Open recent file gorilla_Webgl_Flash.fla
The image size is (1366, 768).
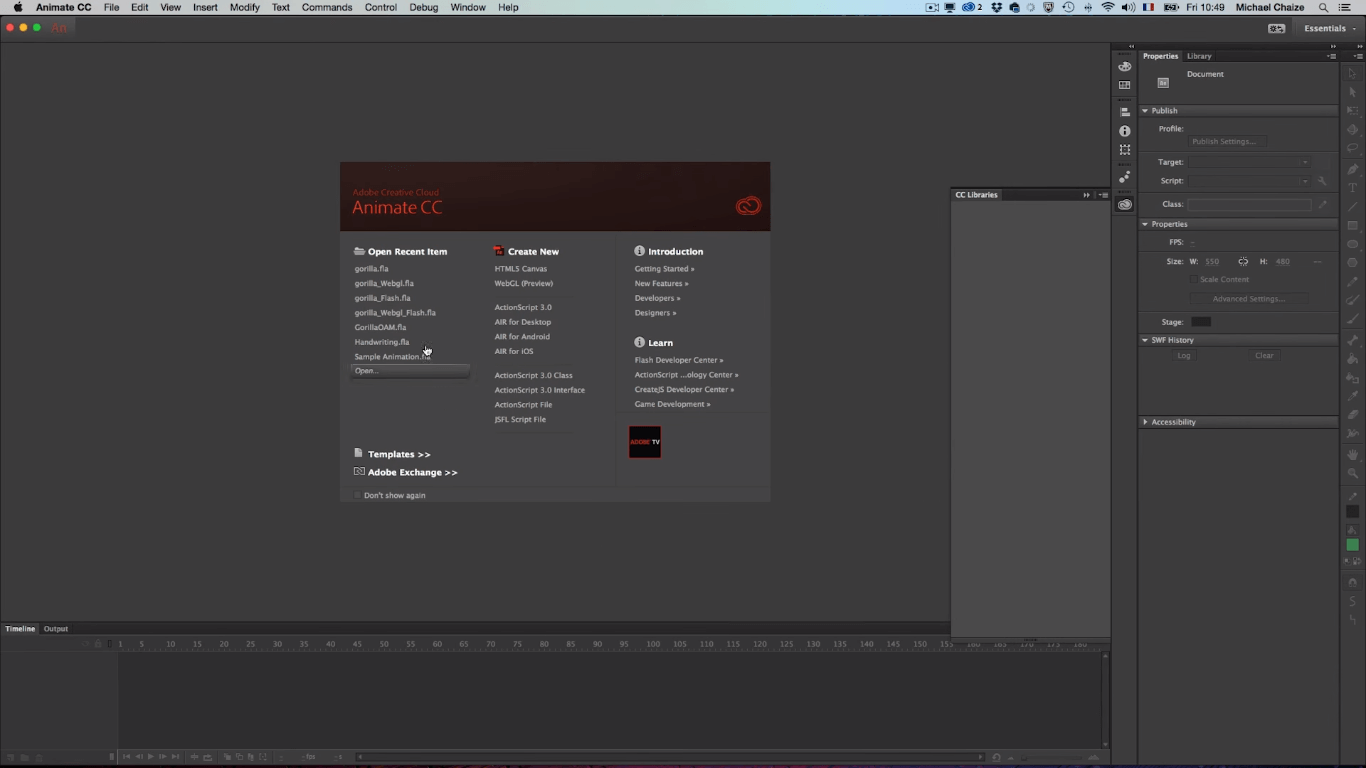[395, 313]
